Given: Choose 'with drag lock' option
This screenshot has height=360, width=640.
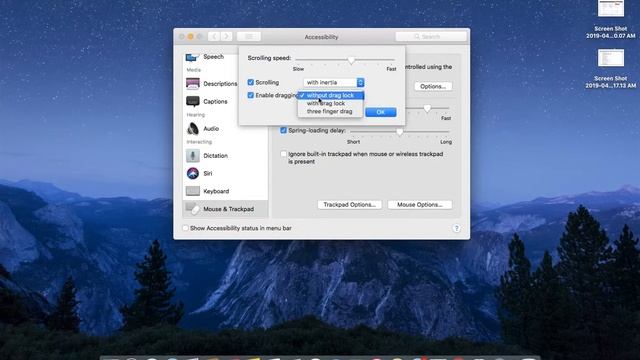Looking at the screenshot, I should coord(330,103).
